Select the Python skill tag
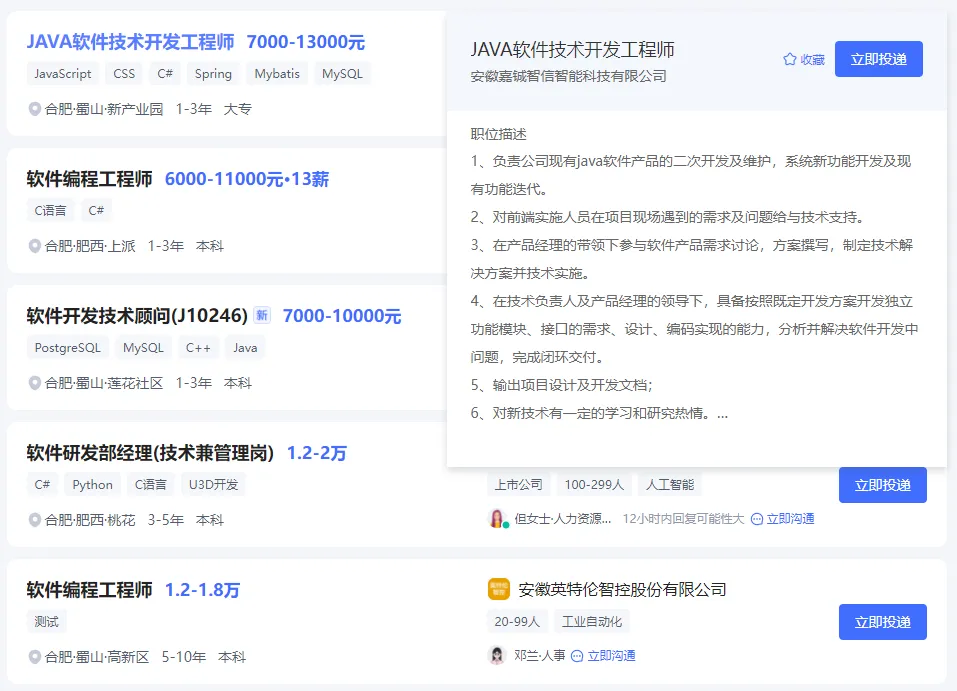957x691 pixels. pos(92,484)
